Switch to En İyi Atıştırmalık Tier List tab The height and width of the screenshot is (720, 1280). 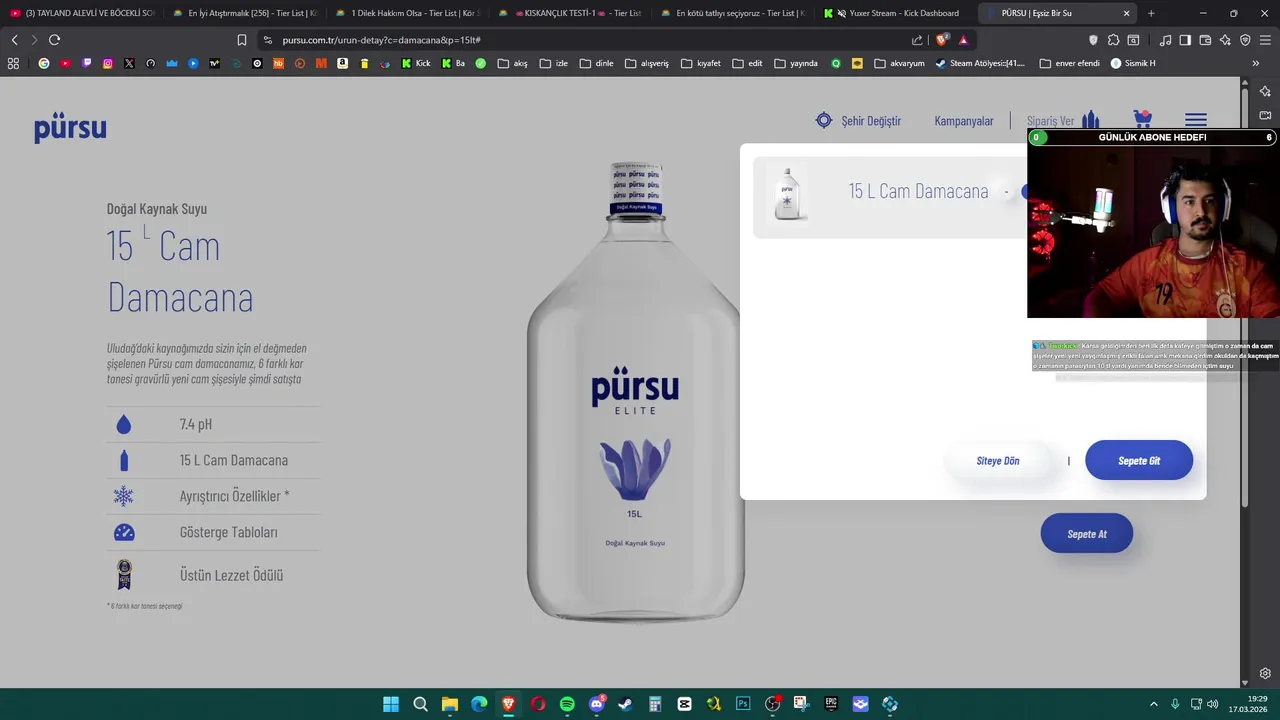click(244, 13)
